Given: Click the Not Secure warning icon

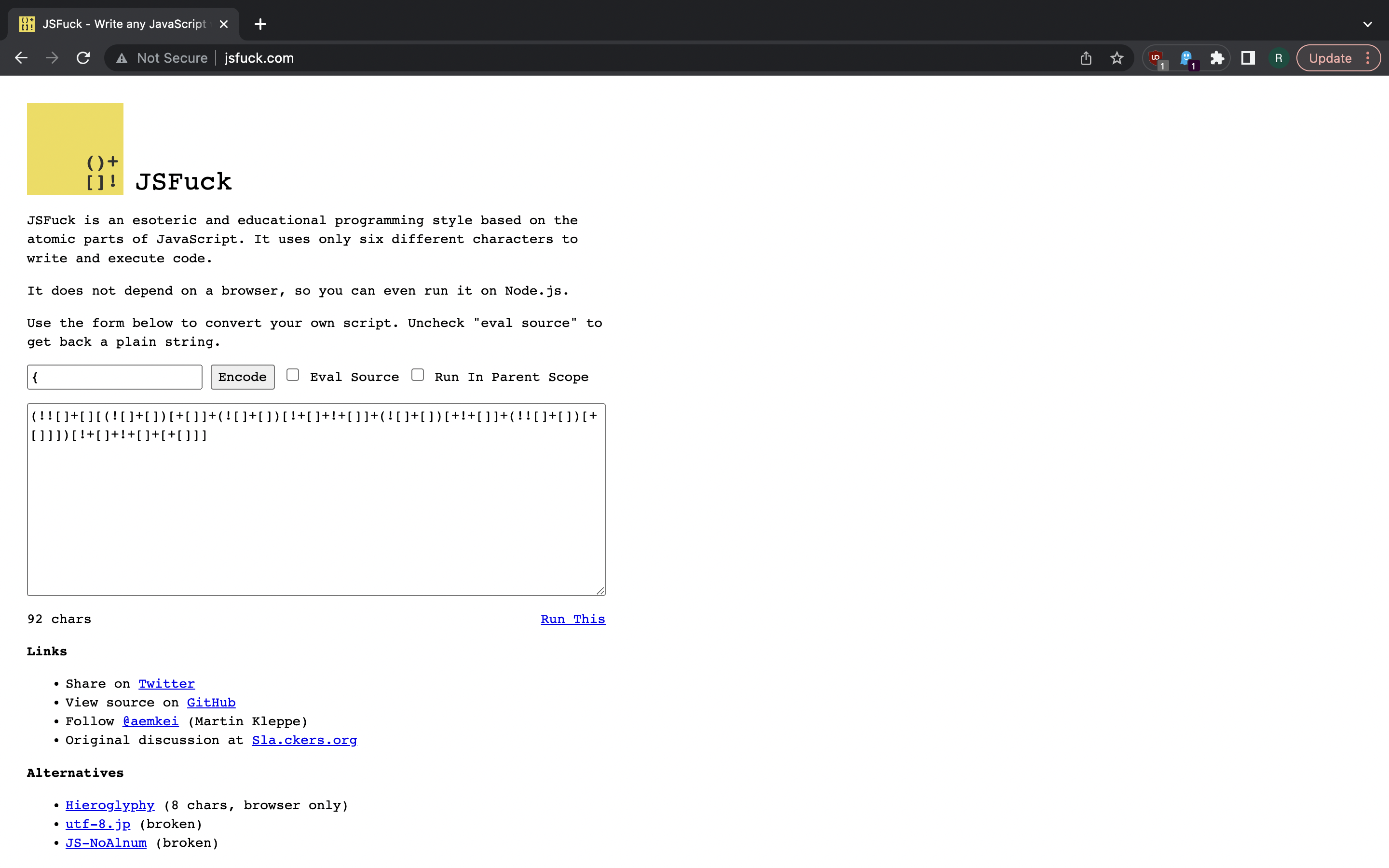Looking at the screenshot, I should click(x=122, y=58).
